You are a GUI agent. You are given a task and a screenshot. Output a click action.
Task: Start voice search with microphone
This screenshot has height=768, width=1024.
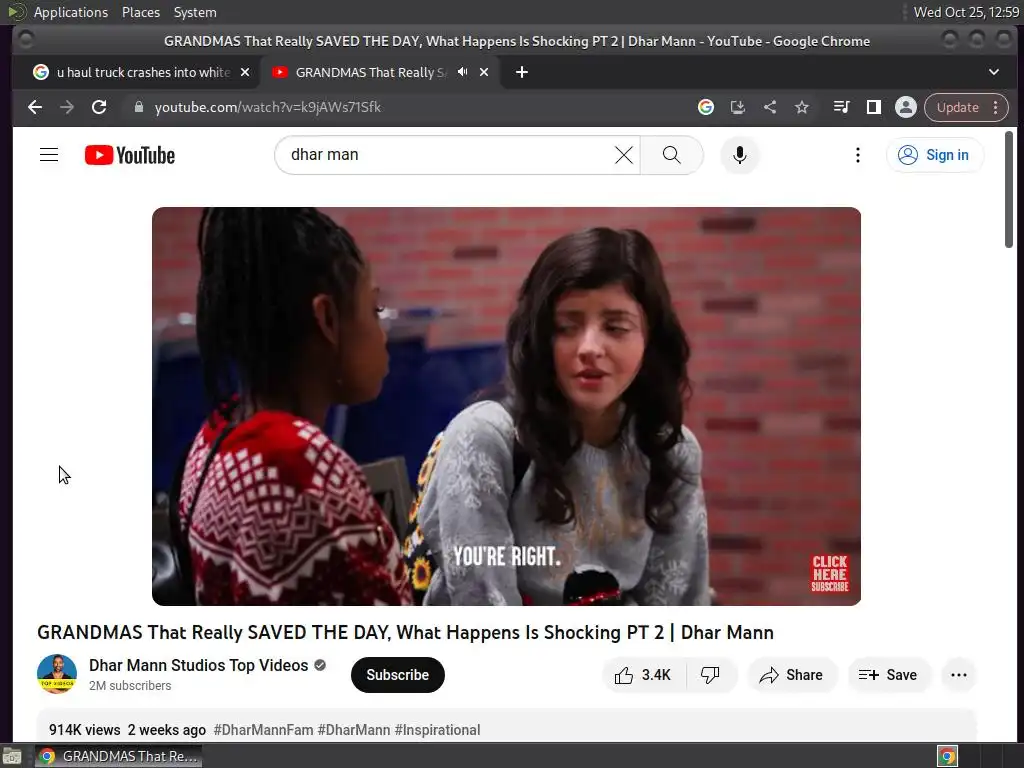point(739,155)
